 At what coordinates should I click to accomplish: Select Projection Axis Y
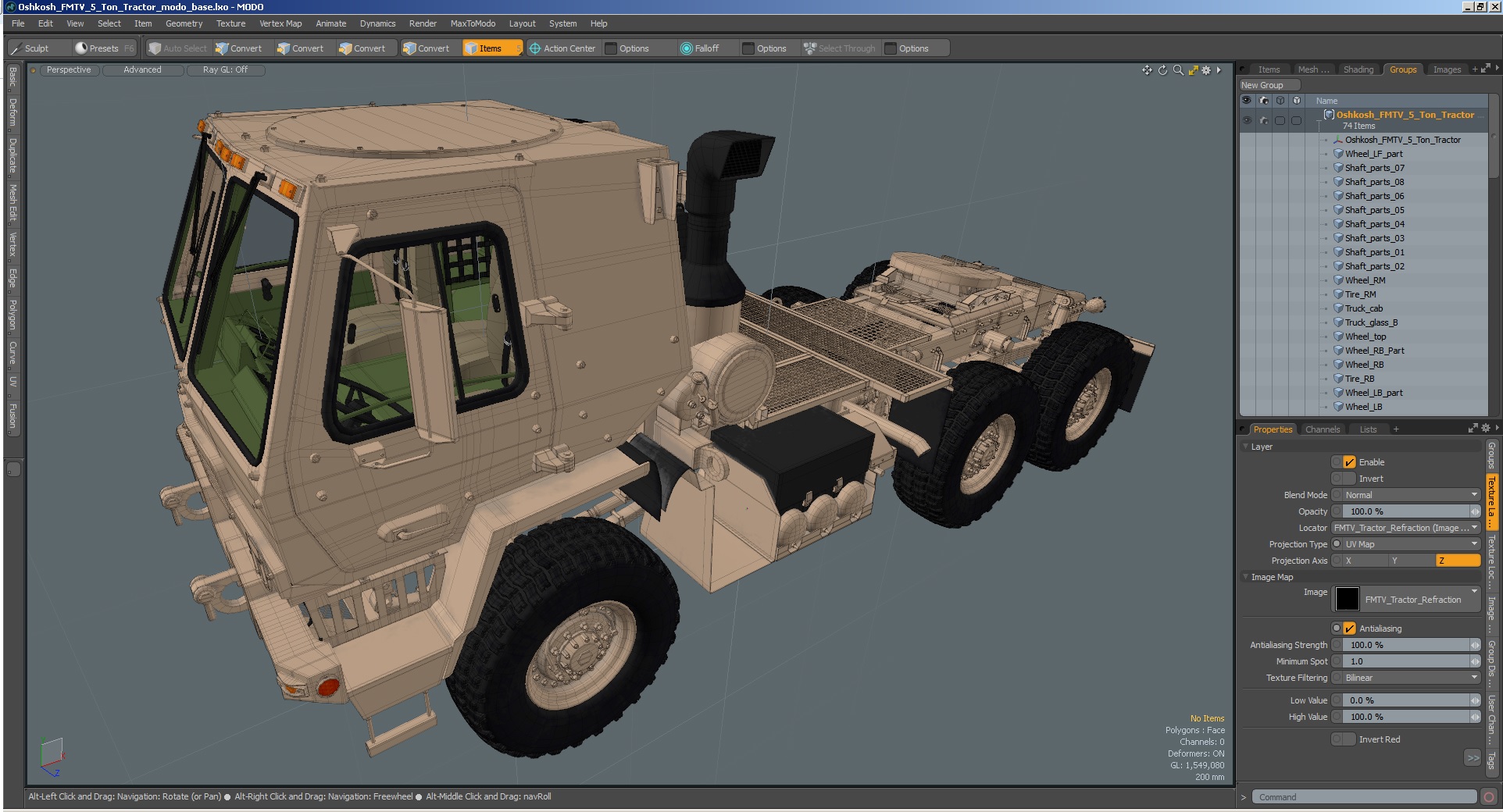click(1412, 561)
